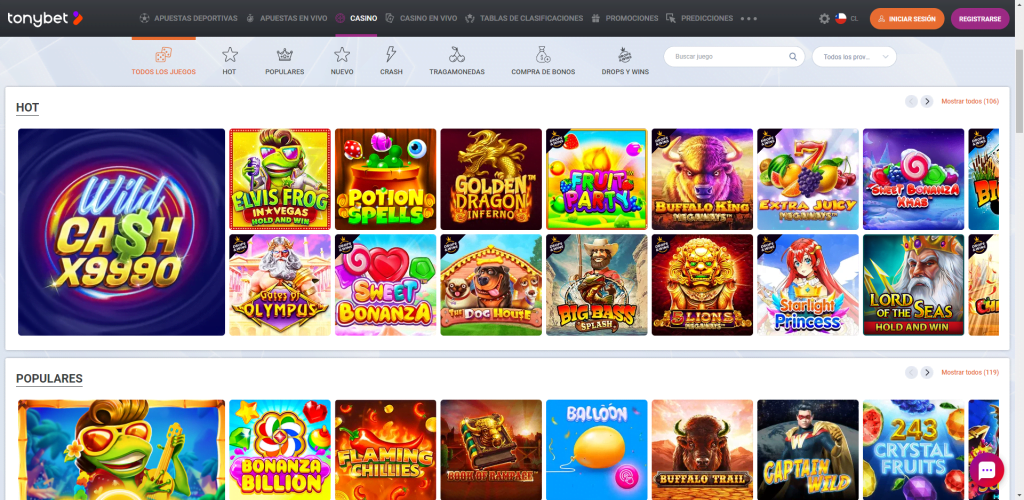Open Balloon game
The width and height of the screenshot is (1024, 500).
click(597, 450)
